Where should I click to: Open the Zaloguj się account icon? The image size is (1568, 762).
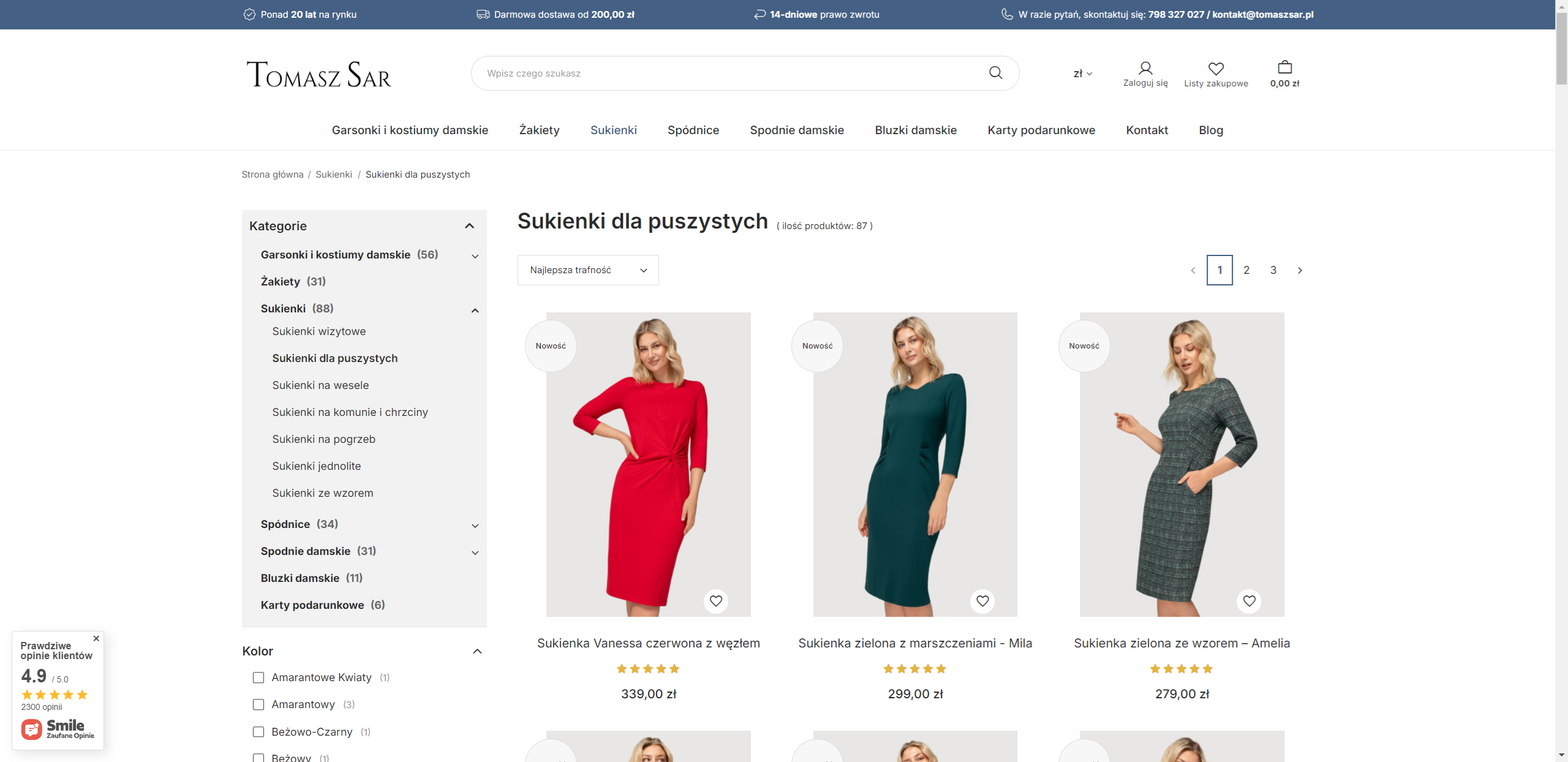coord(1145,68)
